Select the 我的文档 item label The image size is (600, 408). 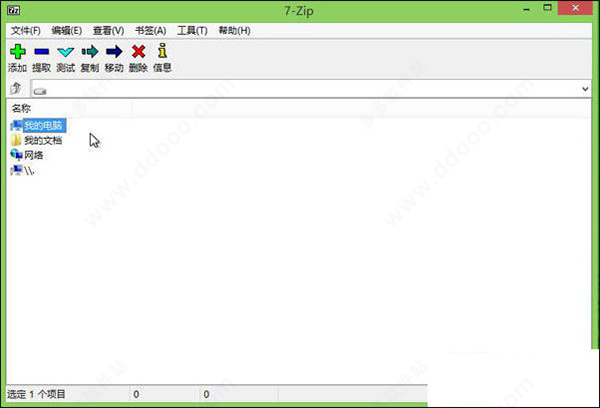pyautogui.click(x=43, y=140)
